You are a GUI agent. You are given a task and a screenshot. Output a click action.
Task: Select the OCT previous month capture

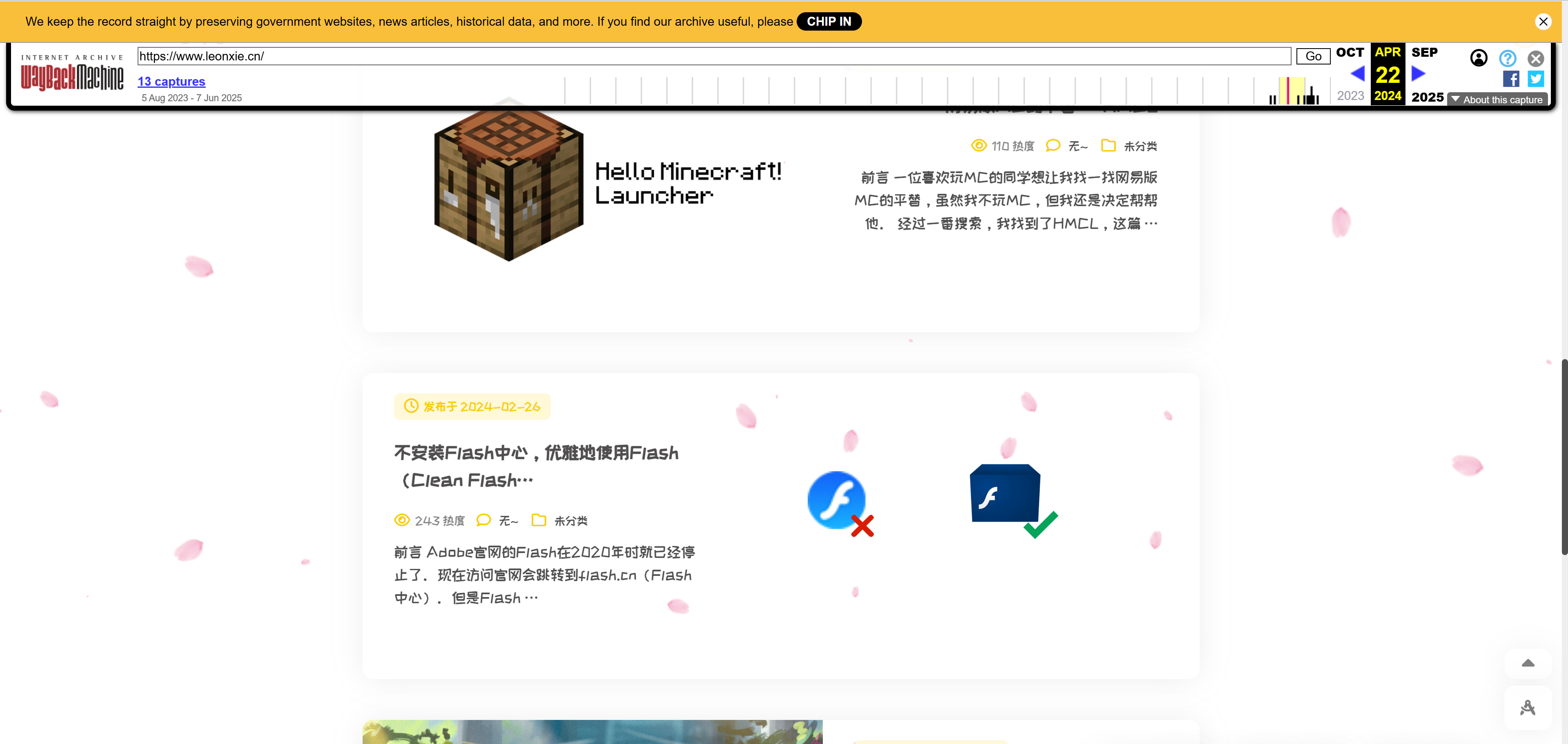point(1350,53)
